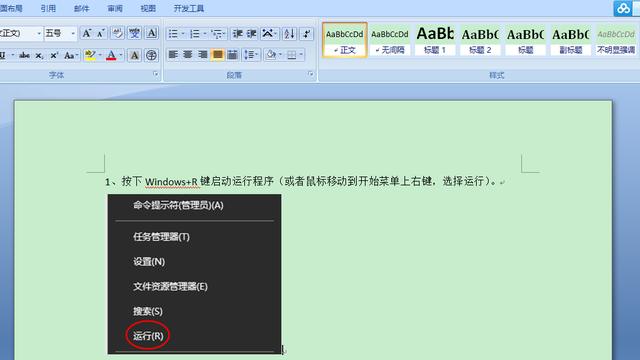Switch to the 开发工具 ribbon tab

[189, 8]
